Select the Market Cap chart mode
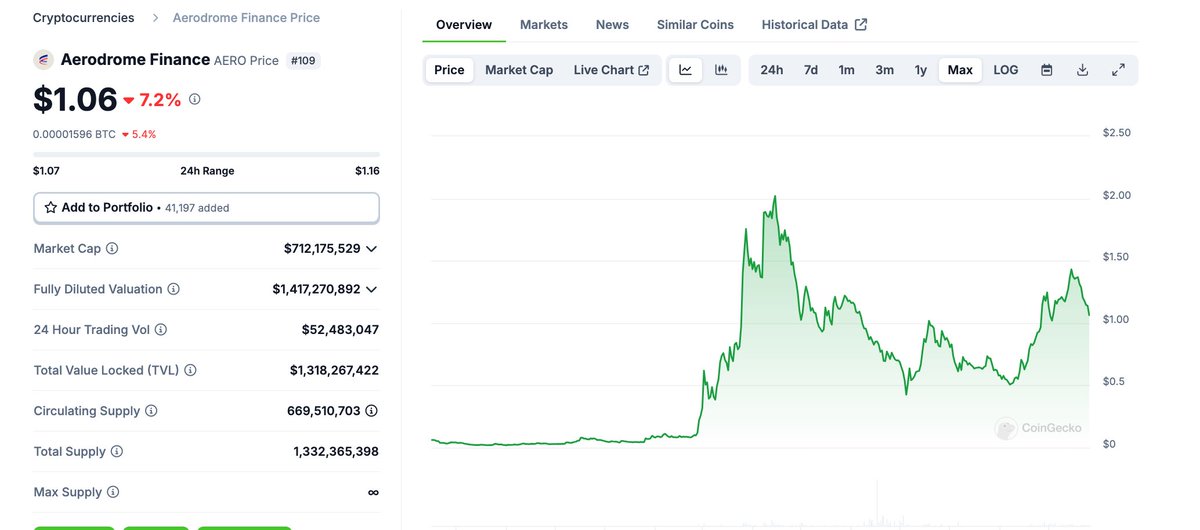 519,70
